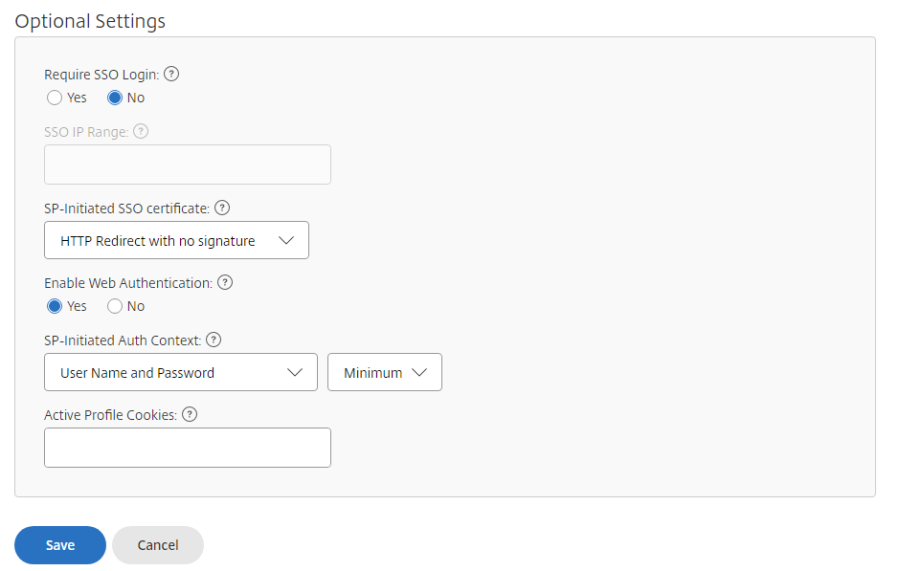View help tooltip for Active Profile Cookies
Viewport: 900px width, 571px height.
pyautogui.click(x=190, y=414)
